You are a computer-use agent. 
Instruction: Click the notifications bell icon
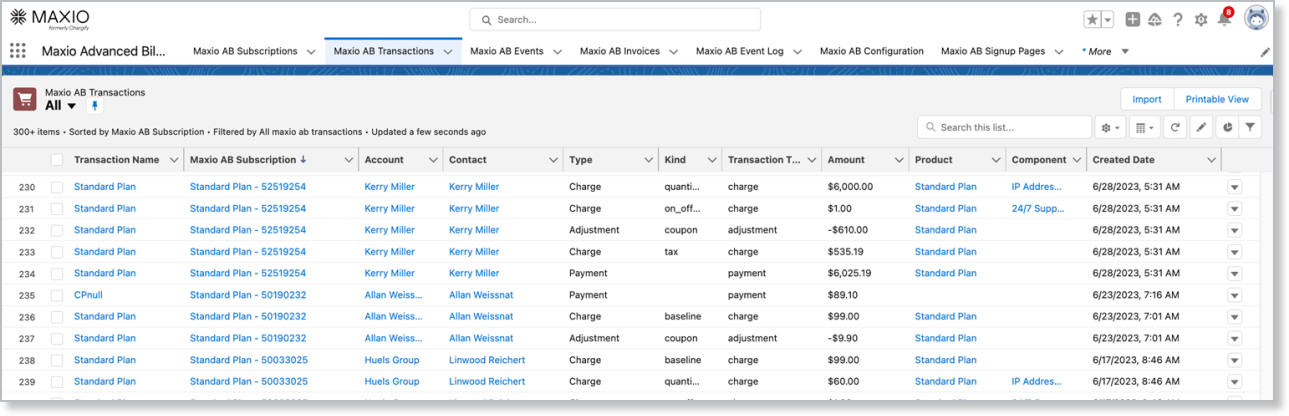tap(1224, 19)
